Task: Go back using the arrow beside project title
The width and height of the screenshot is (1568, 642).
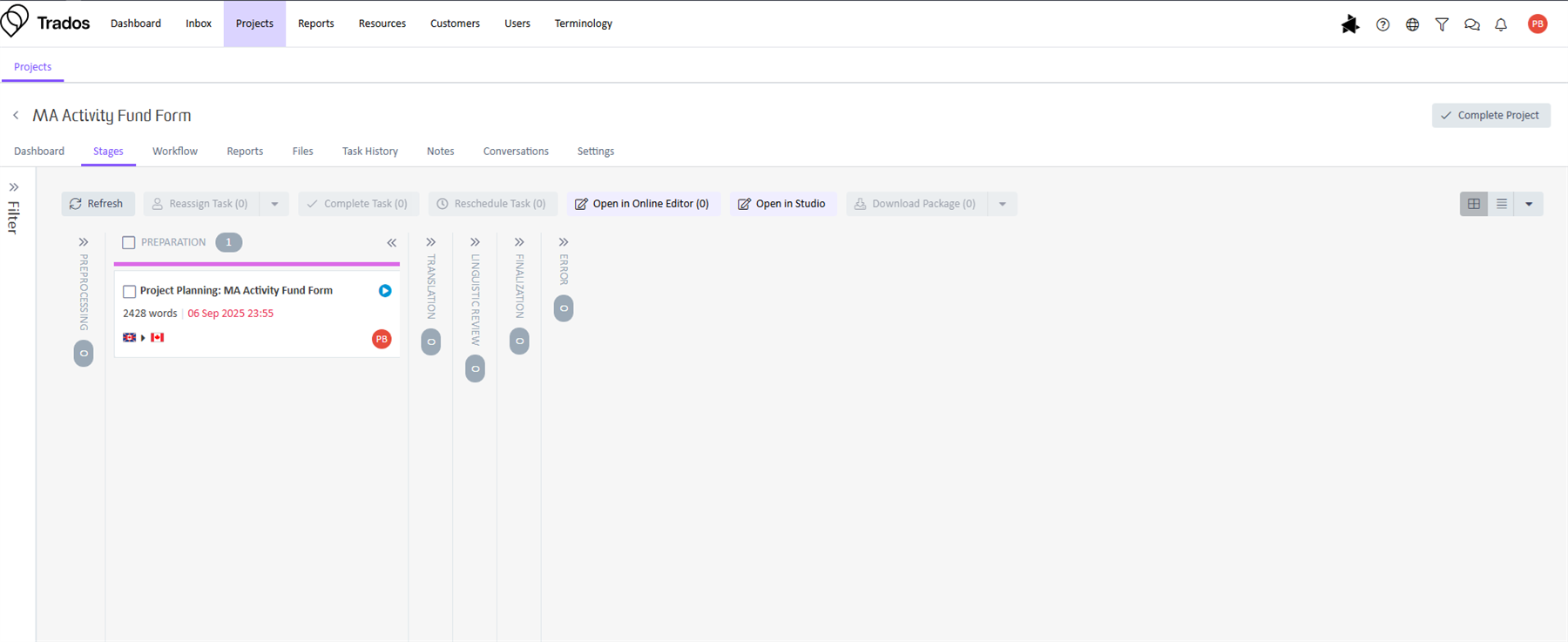Action: click(x=16, y=115)
